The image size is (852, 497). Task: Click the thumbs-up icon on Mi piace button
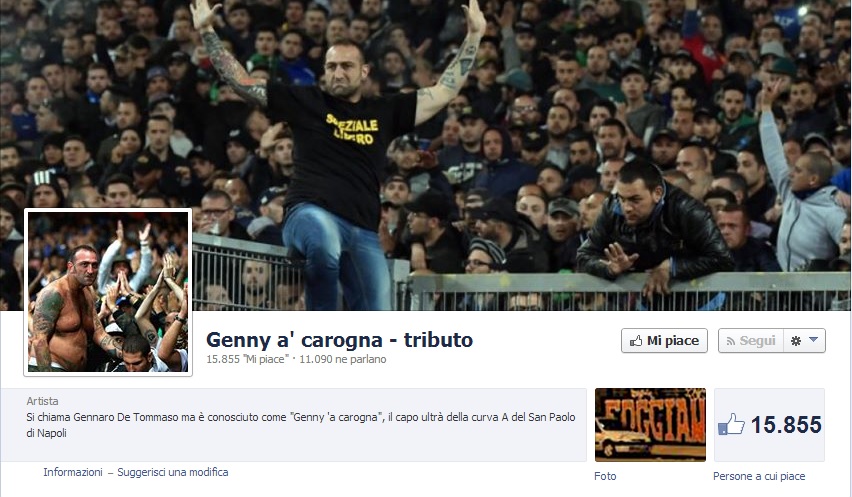point(636,341)
